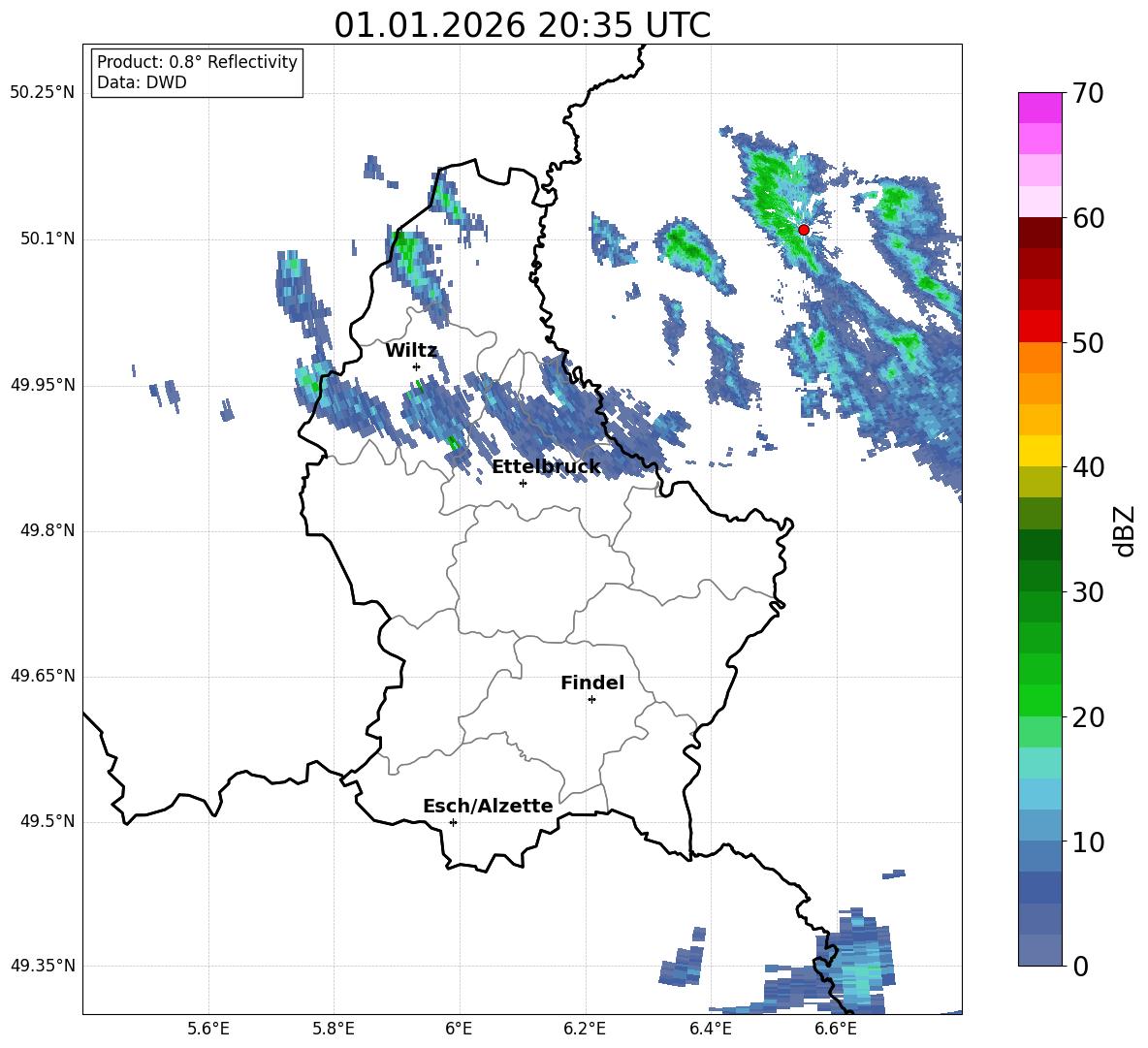Screen dimensions: 1148x1048
Task: Click the 10 value on the colorbar
Action: [x=1087, y=842]
